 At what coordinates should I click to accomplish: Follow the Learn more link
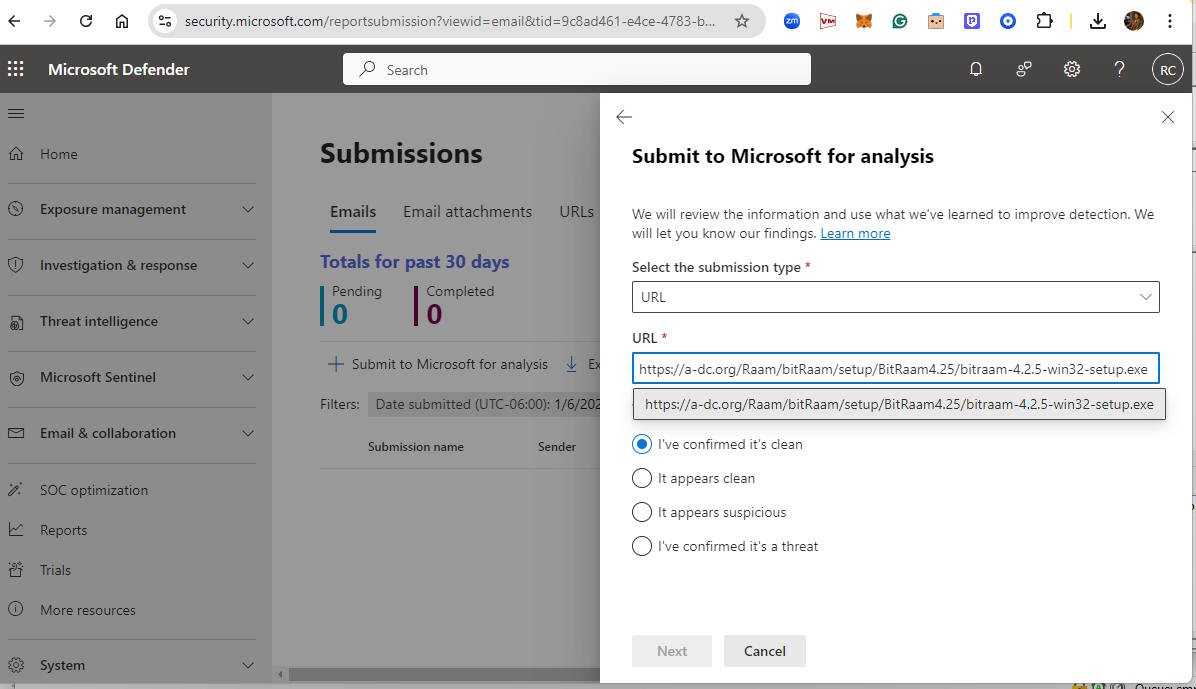coord(855,233)
